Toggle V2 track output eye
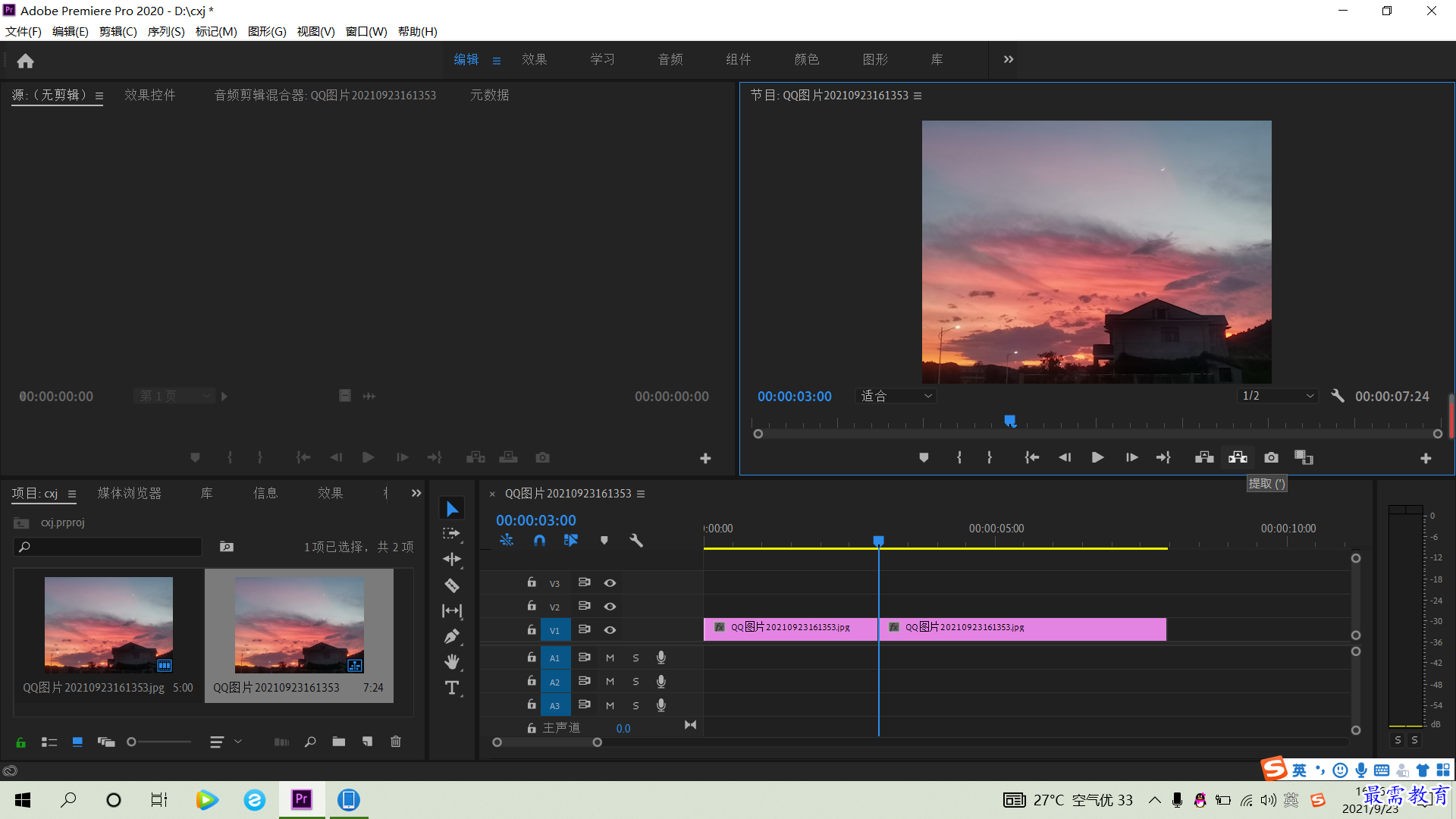The image size is (1456, 819). 610,607
